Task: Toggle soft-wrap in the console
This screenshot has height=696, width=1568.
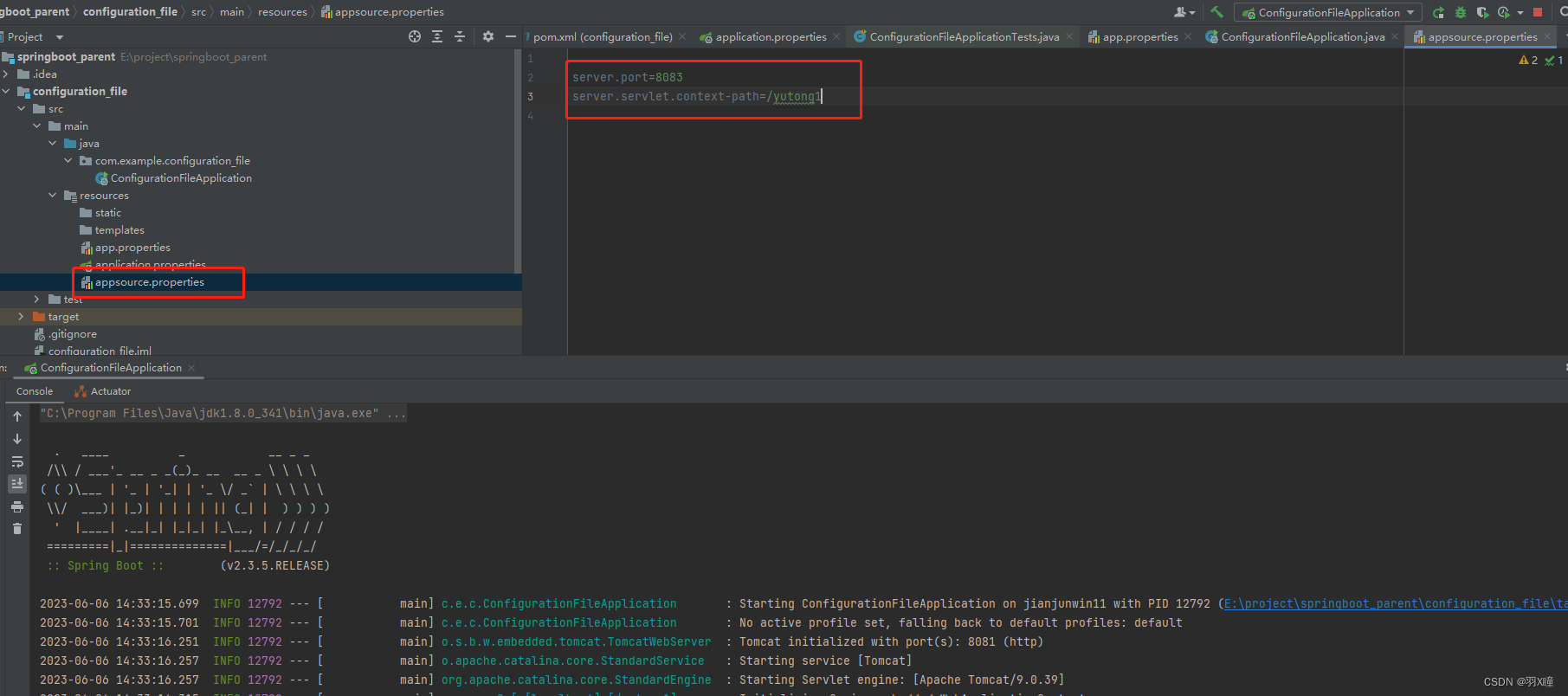Action: 17,461
